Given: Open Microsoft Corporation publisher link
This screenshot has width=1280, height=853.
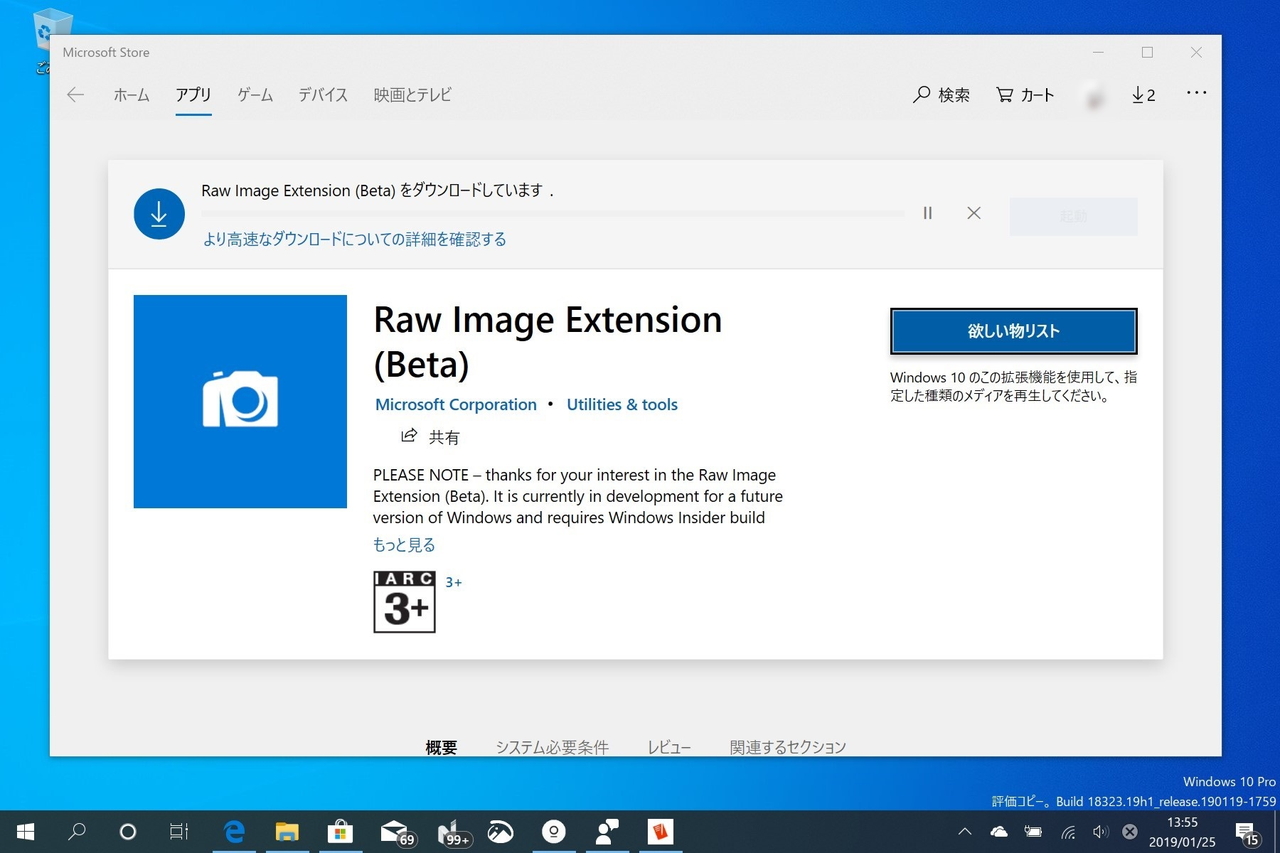Looking at the screenshot, I should pyautogui.click(x=456, y=405).
